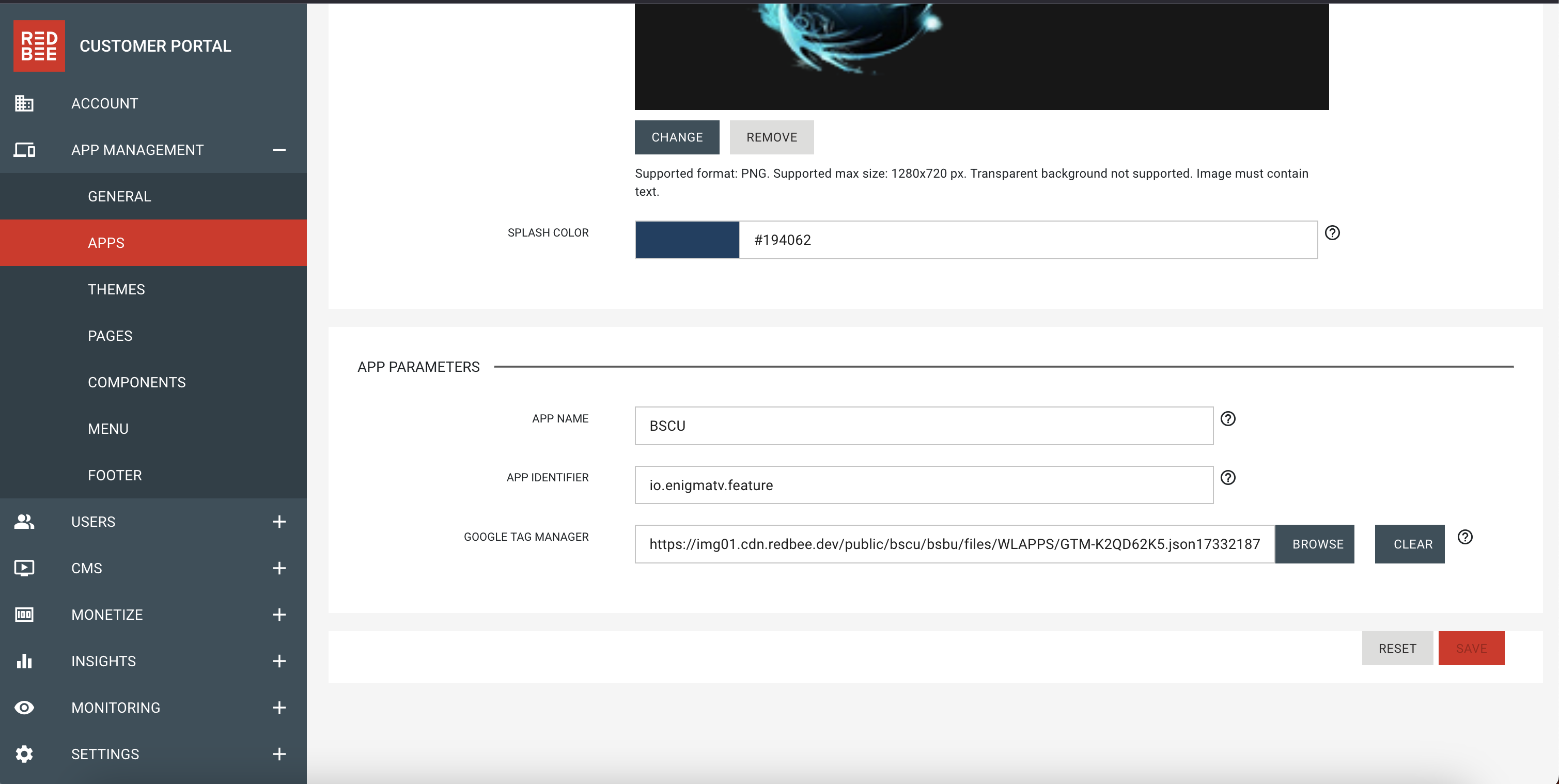Open help icon for Splash Color
This screenshot has height=784, width=1559.
(x=1332, y=233)
